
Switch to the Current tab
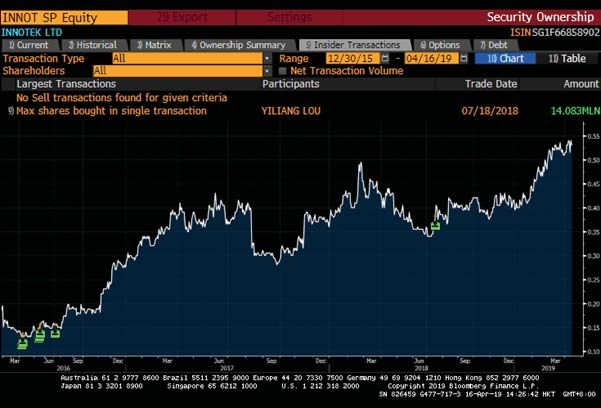pyautogui.click(x=30, y=45)
